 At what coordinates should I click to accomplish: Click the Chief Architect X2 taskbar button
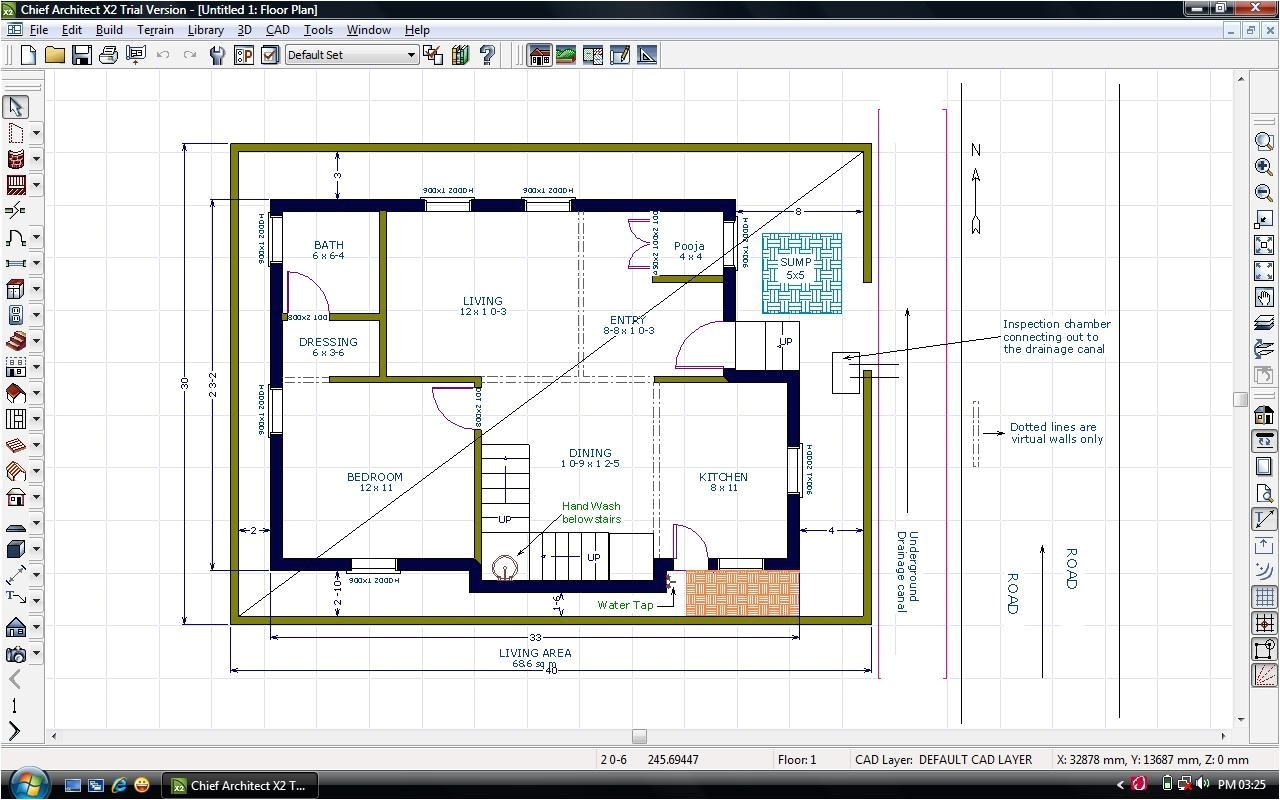tap(240, 785)
